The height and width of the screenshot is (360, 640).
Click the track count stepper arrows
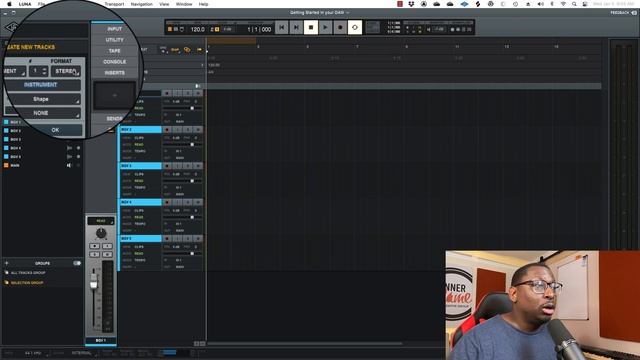coord(44,71)
